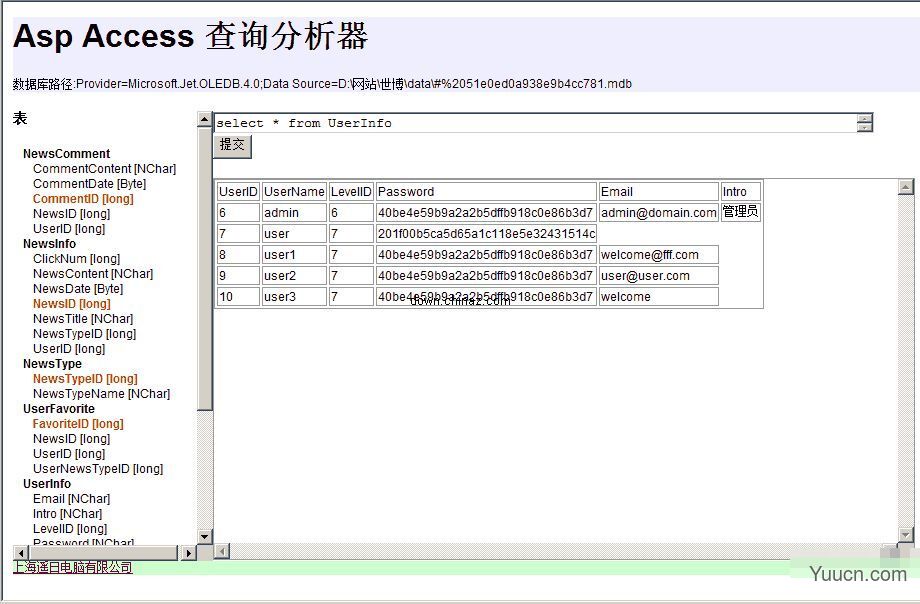Click the query box up arrow
The width and height of the screenshot is (920, 604).
click(x=864, y=119)
